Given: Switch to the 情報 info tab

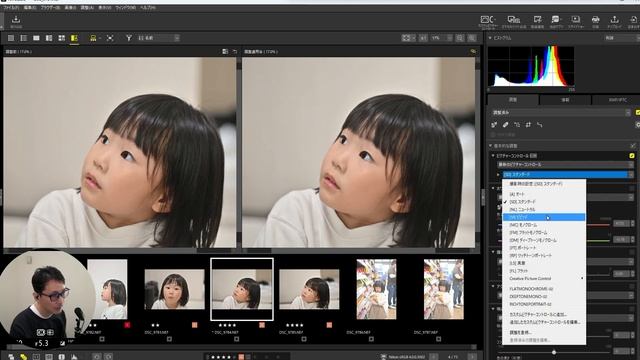Looking at the screenshot, I should click(565, 100).
